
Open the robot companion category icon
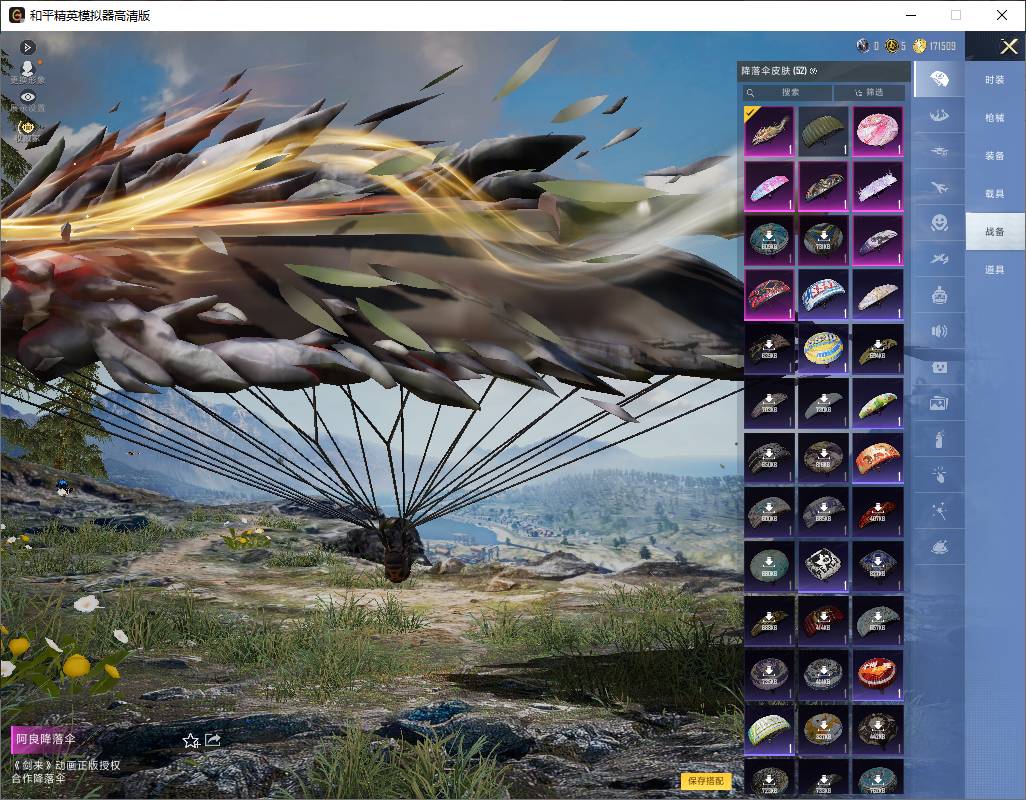point(939,295)
